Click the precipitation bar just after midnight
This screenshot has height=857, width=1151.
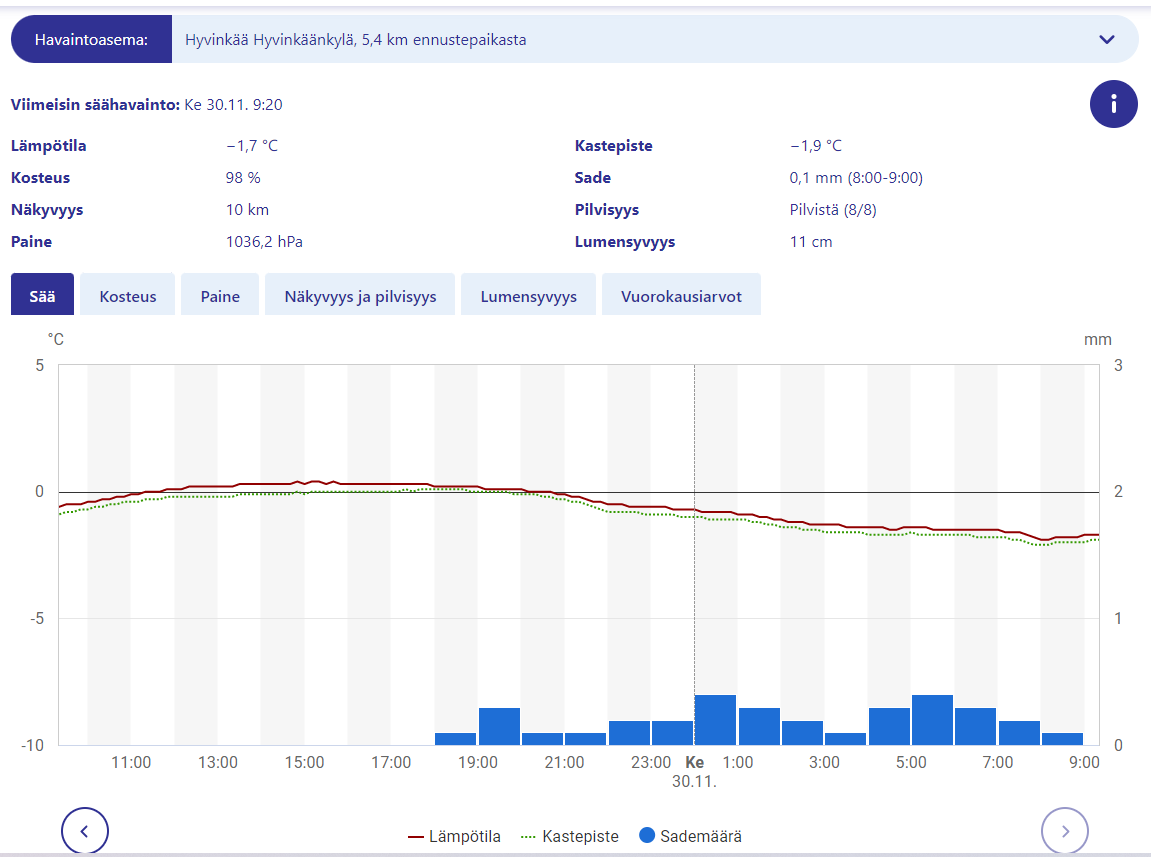(x=715, y=720)
